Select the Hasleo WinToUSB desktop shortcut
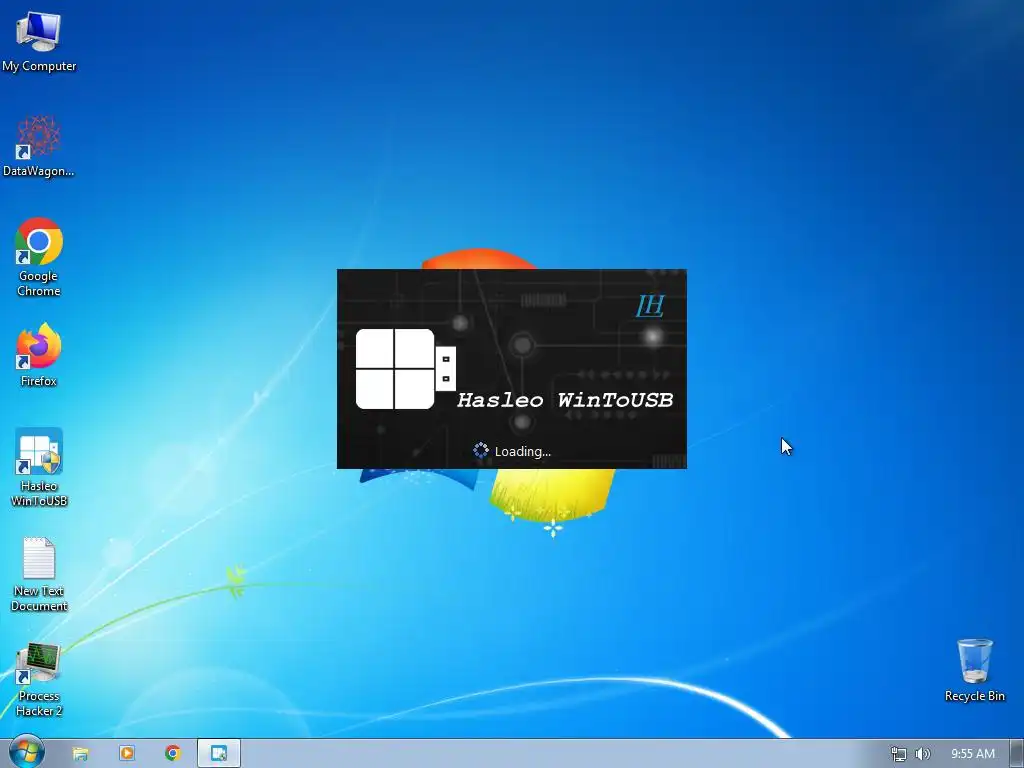The height and width of the screenshot is (768, 1024). [x=39, y=468]
